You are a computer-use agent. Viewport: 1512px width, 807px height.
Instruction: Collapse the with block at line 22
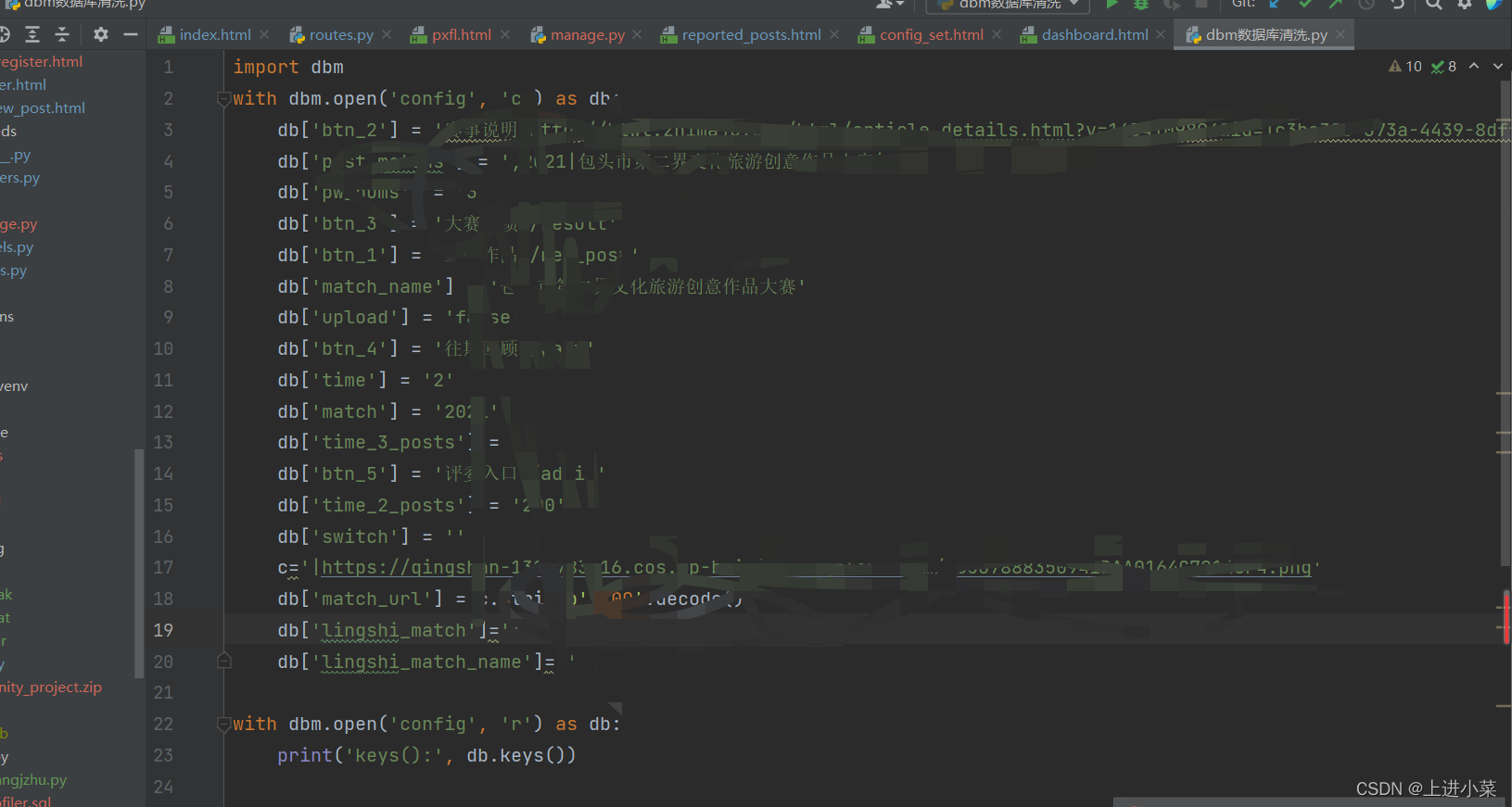[x=223, y=724]
